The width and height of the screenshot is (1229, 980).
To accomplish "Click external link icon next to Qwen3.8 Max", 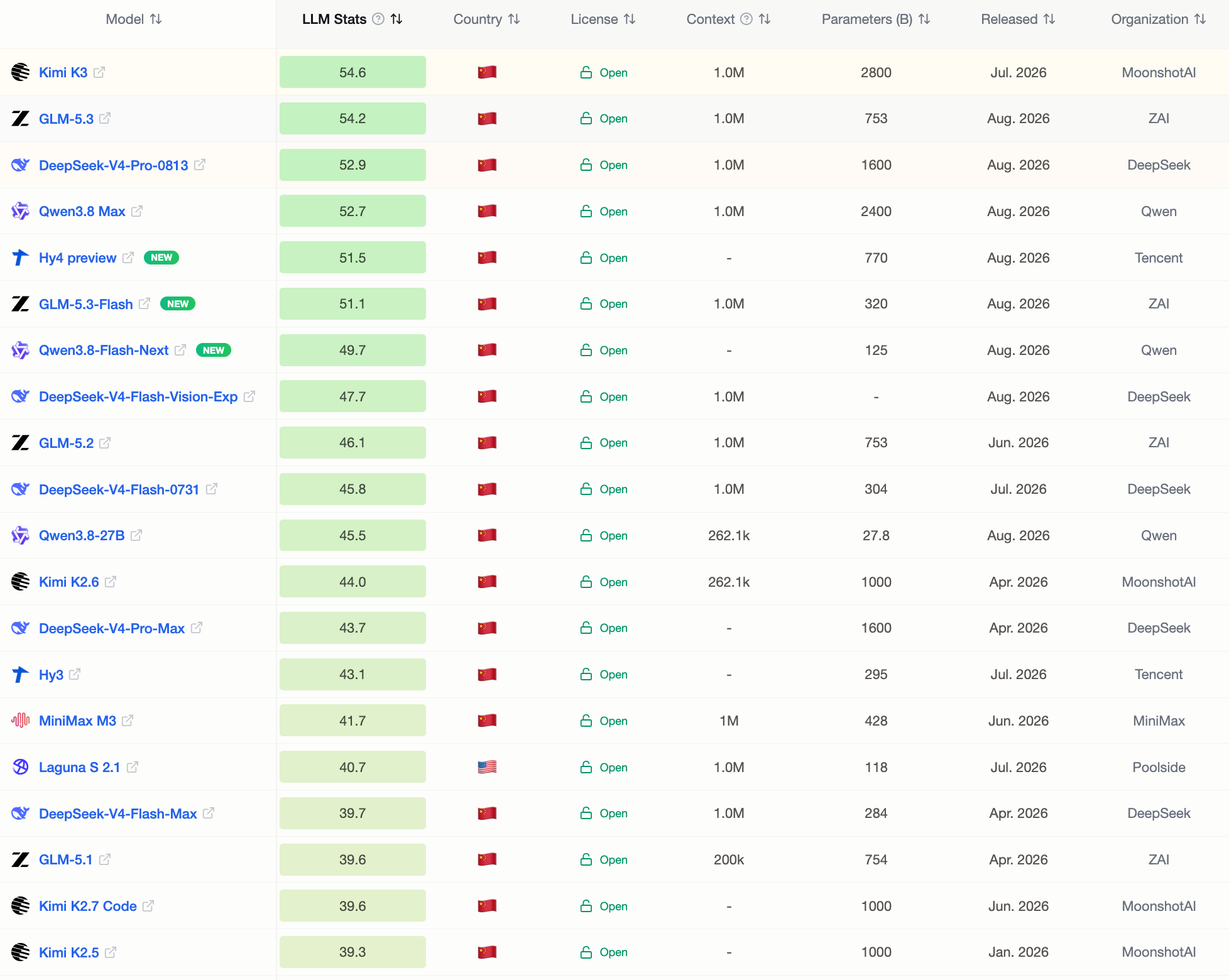I will (x=137, y=211).
